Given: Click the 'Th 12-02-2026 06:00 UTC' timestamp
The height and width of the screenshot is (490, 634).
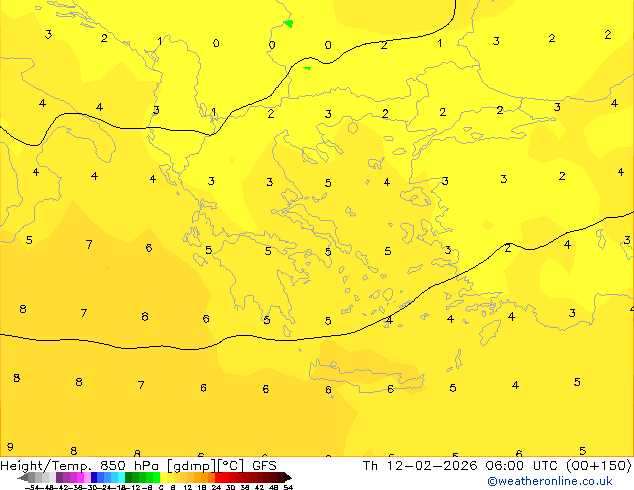Looking at the screenshot, I should tap(461, 466).
